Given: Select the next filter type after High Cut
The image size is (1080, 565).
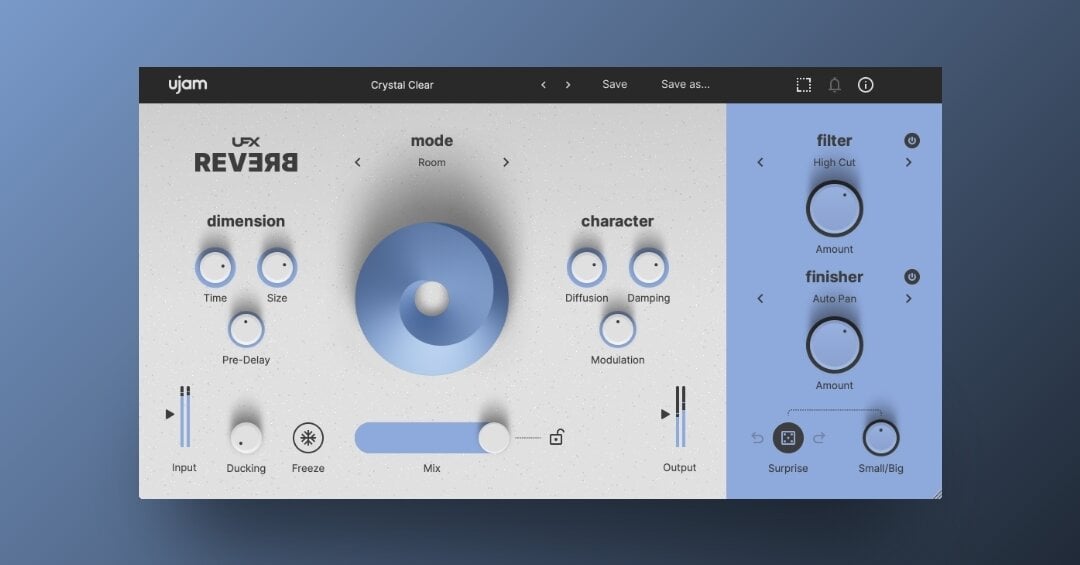Looking at the screenshot, I should pyautogui.click(x=908, y=162).
